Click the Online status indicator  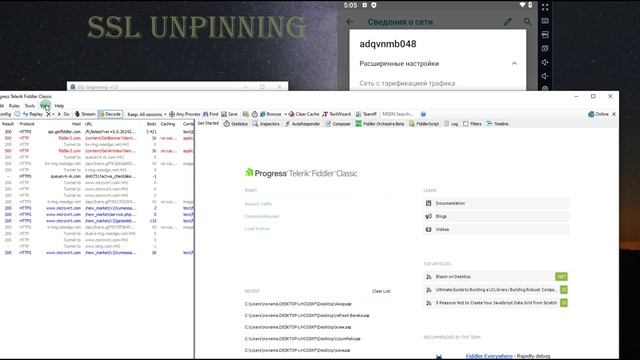[x=598, y=114]
